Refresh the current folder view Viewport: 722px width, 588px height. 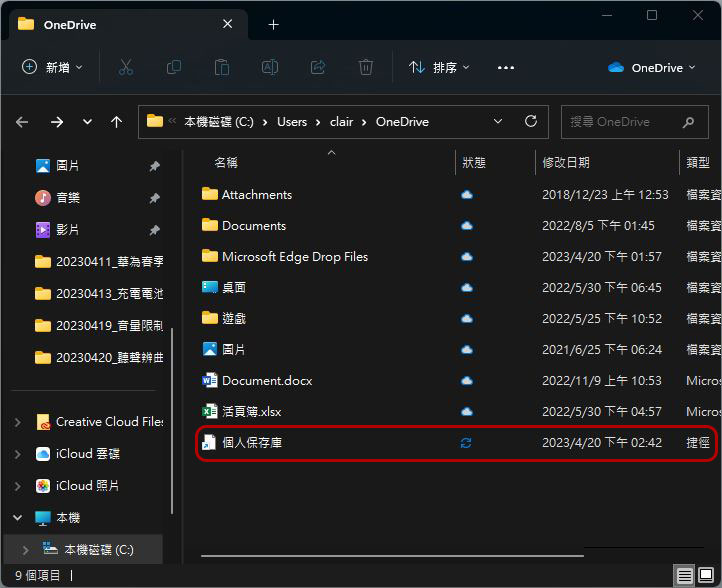pyautogui.click(x=530, y=121)
